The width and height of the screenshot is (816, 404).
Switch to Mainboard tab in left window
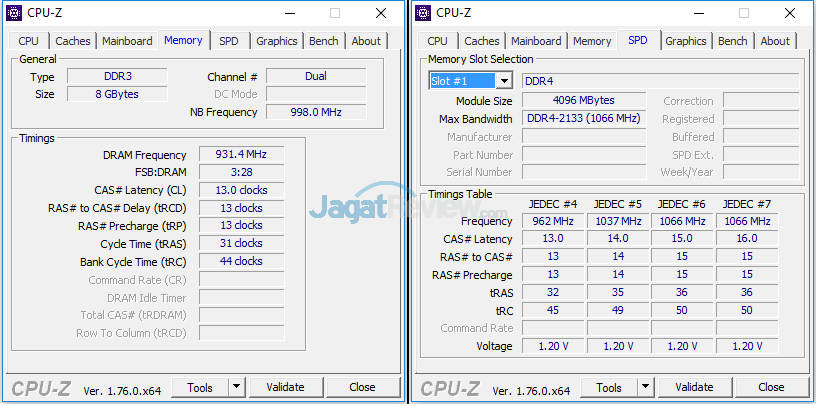click(128, 41)
